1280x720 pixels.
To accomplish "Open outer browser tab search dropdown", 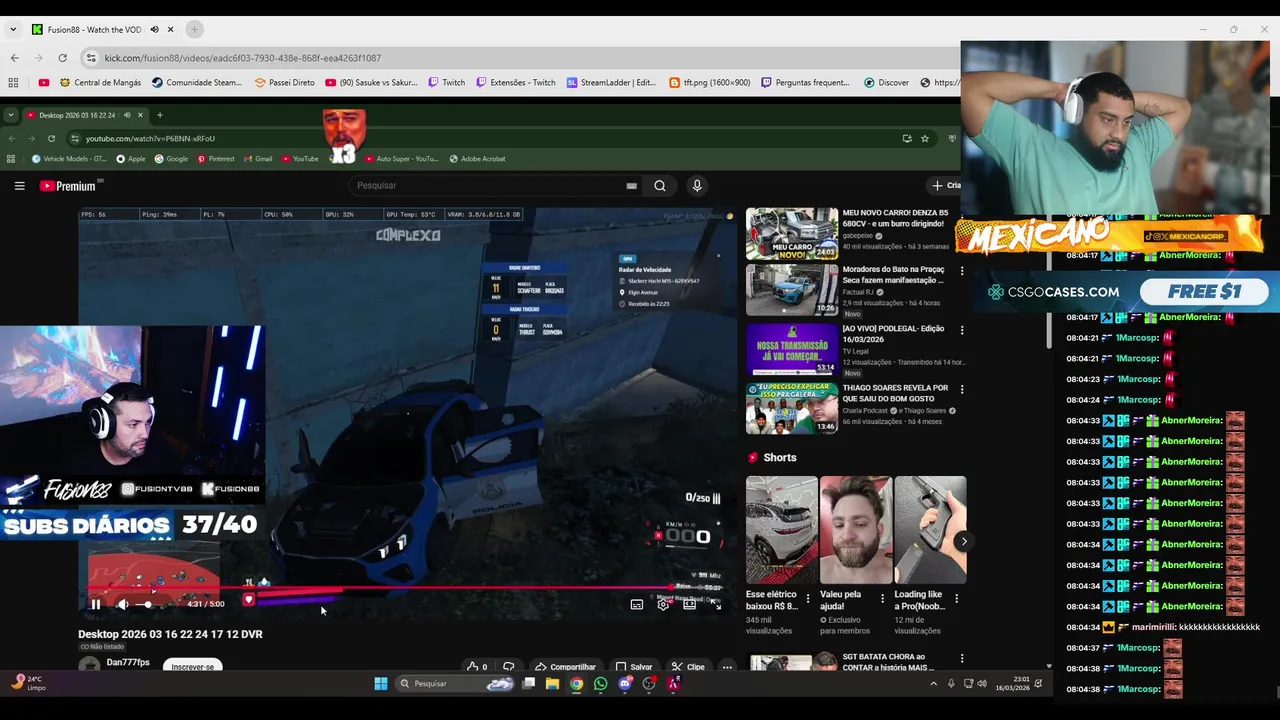I will click(13, 30).
